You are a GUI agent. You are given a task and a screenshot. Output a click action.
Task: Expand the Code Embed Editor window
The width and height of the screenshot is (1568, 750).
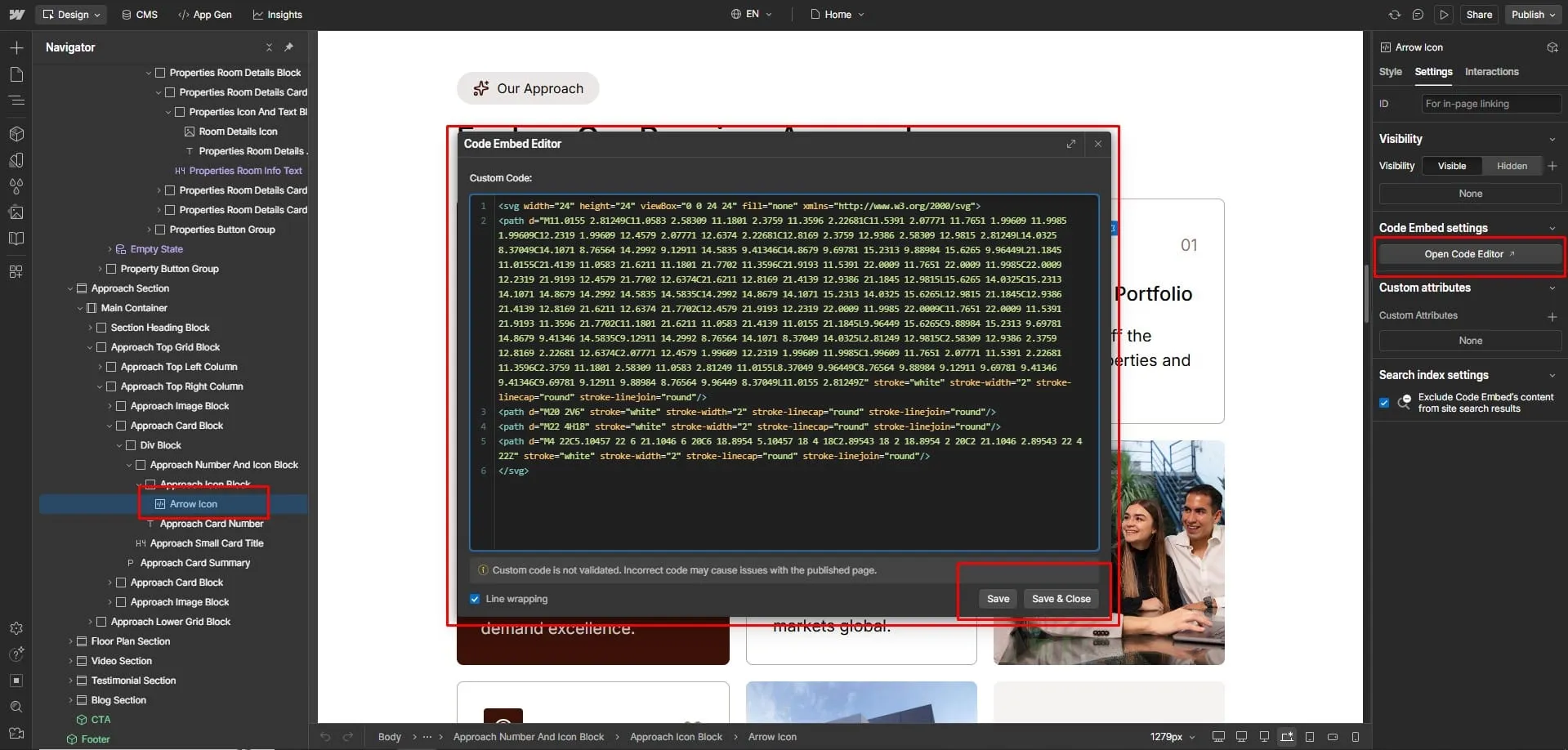[x=1070, y=144]
